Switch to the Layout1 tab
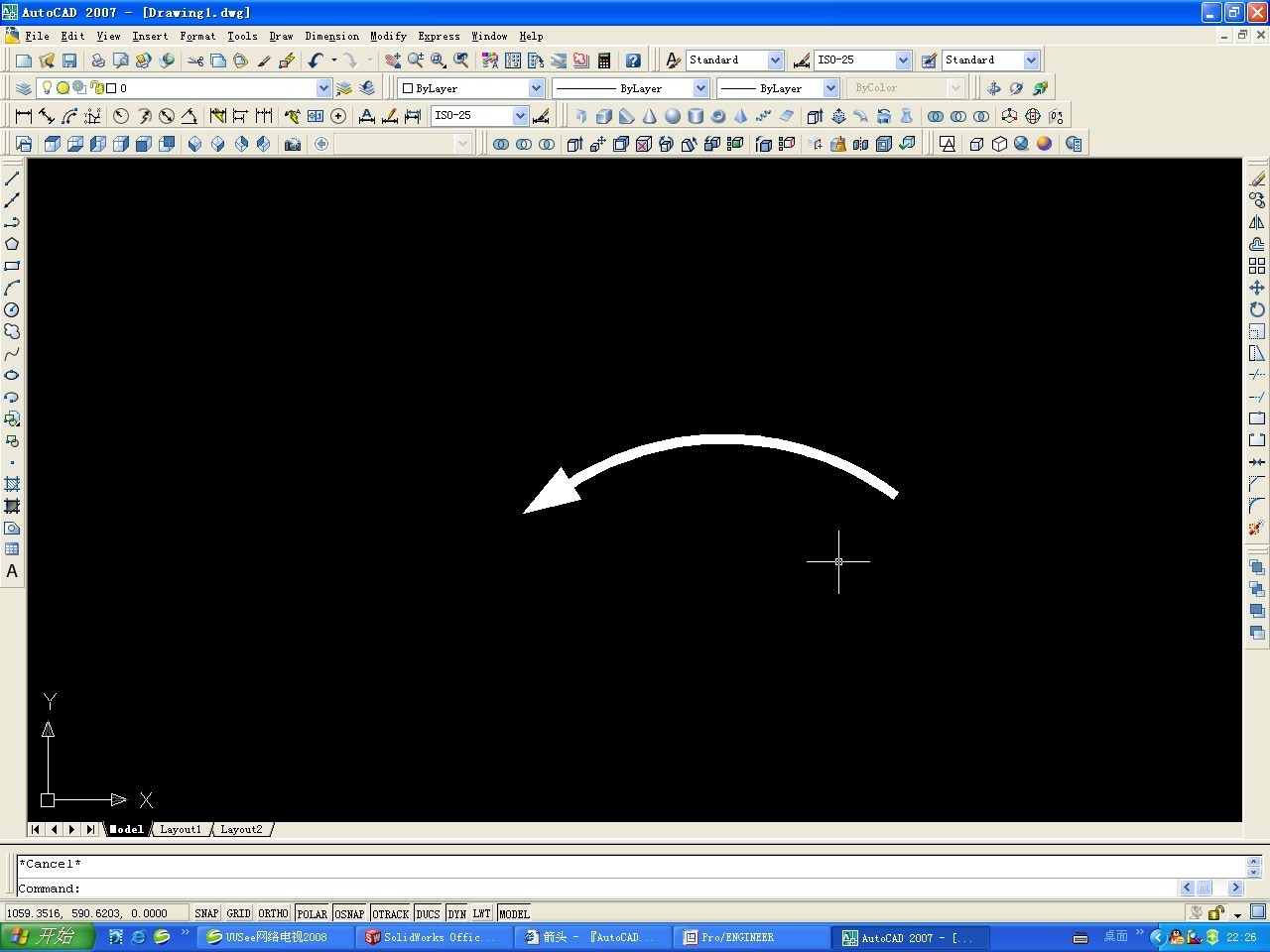This screenshot has height=952, width=1270. pos(181,829)
